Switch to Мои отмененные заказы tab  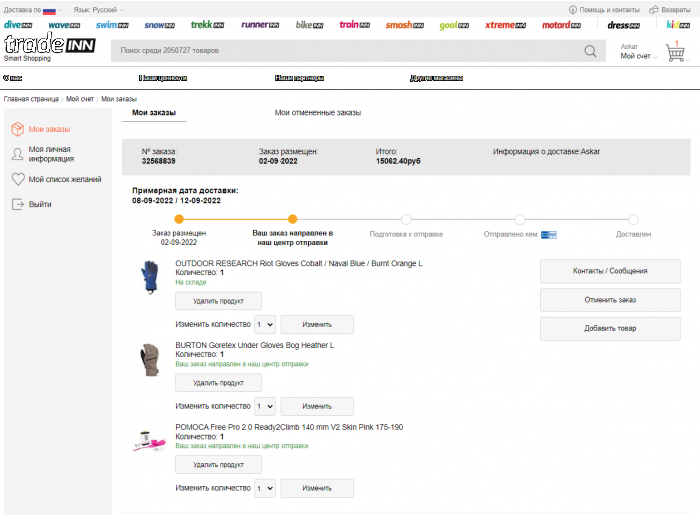317,112
